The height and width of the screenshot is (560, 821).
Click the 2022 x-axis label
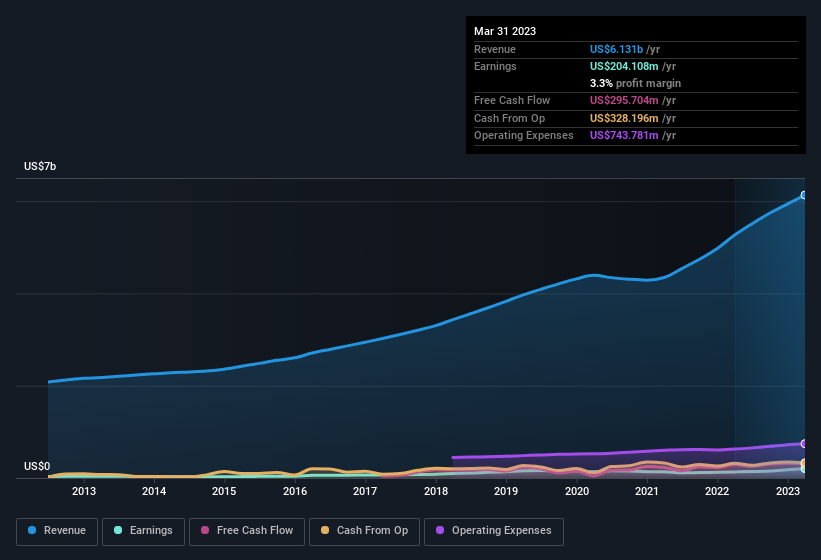pyautogui.click(x=717, y=491)
